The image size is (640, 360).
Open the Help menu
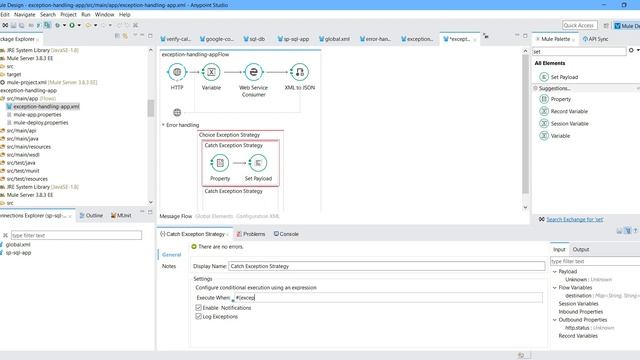tap(124, 14)
